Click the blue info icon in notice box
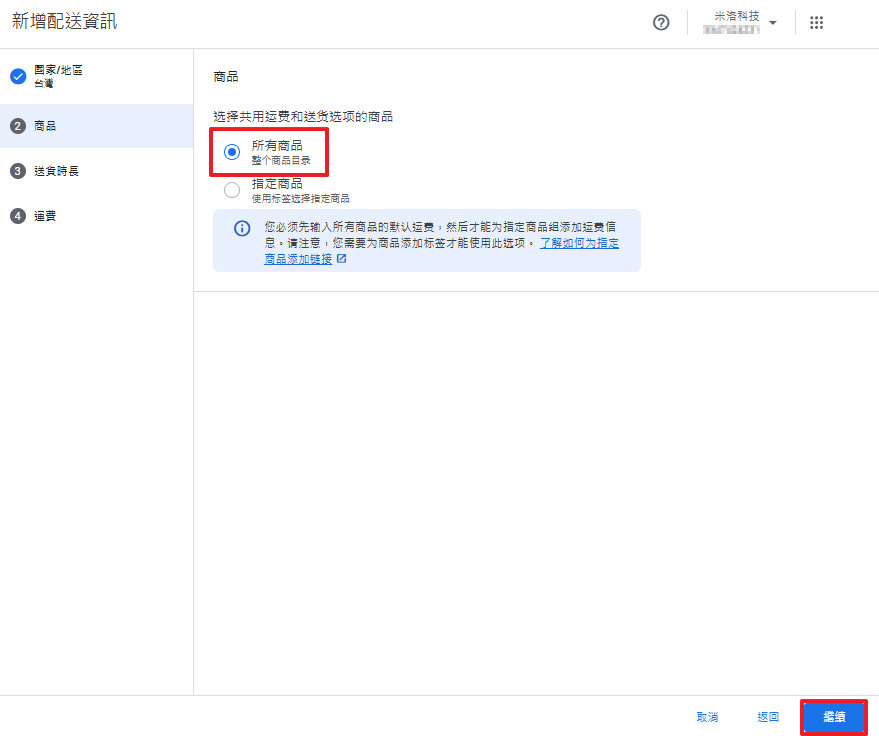The width and height of the screenshot is (879, 736). point(242,229)
